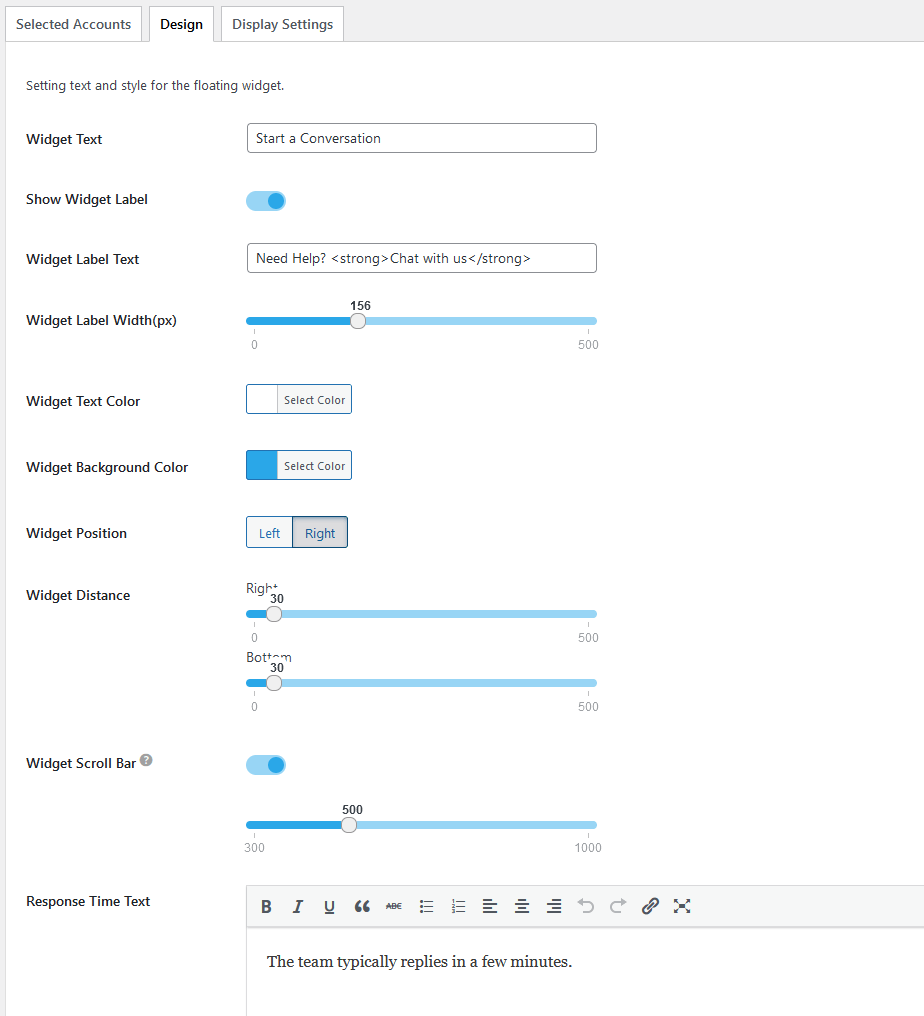Open the insert link tool
Viewport: 924px width, 1016px height.
(650, 906)
